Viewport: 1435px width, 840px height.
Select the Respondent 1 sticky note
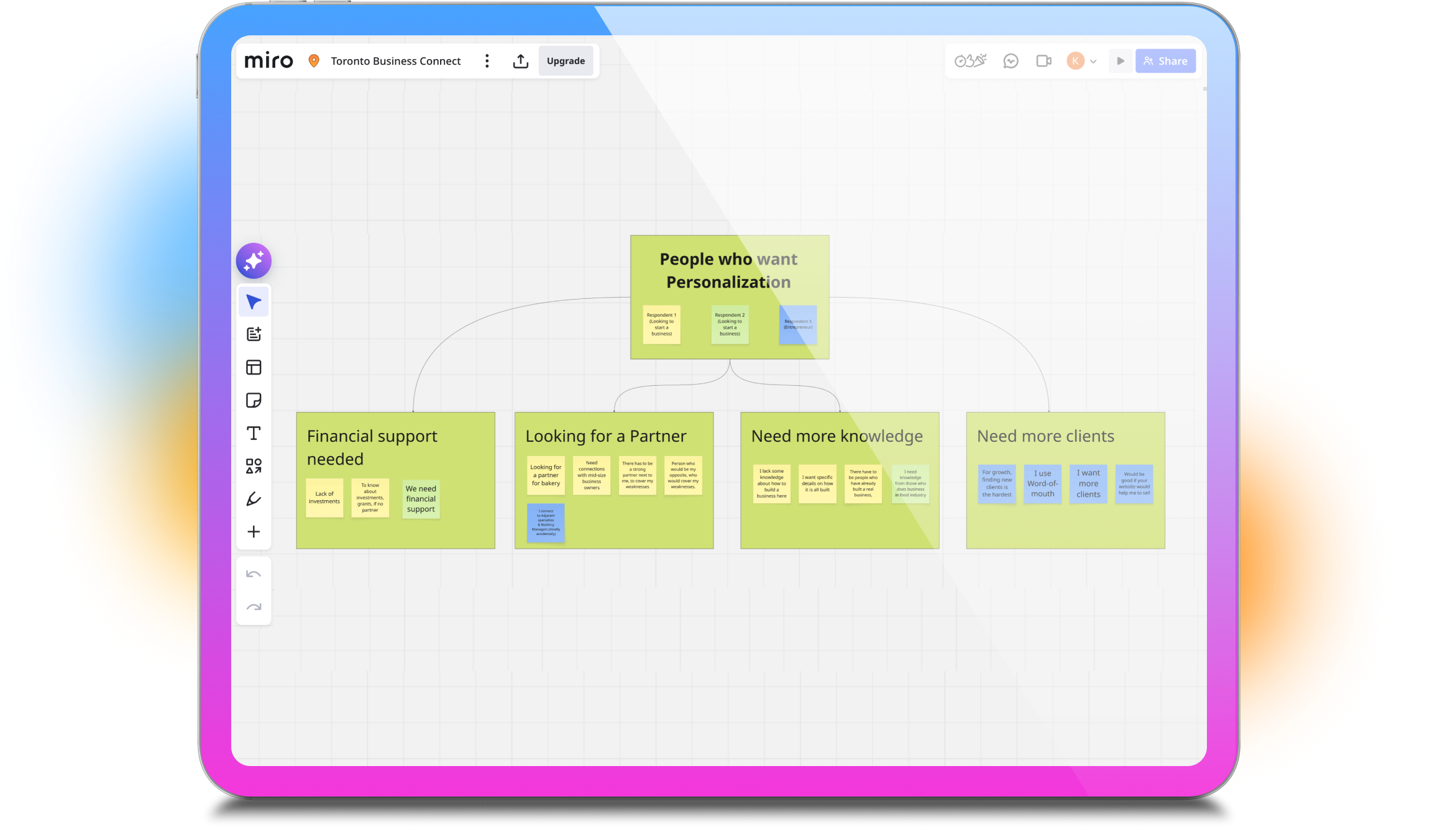661,324
